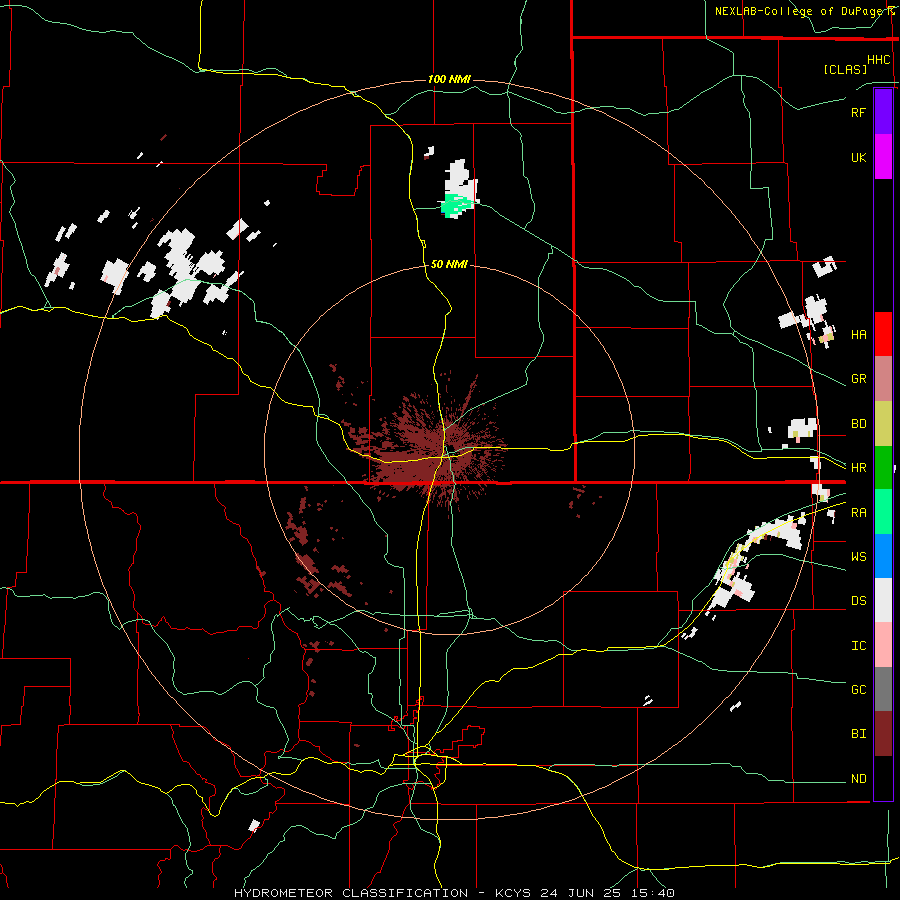Select the GR legend color block
The width and height of the screenshot is (900, 900).
pyautogui.click(x=883, y=379)
